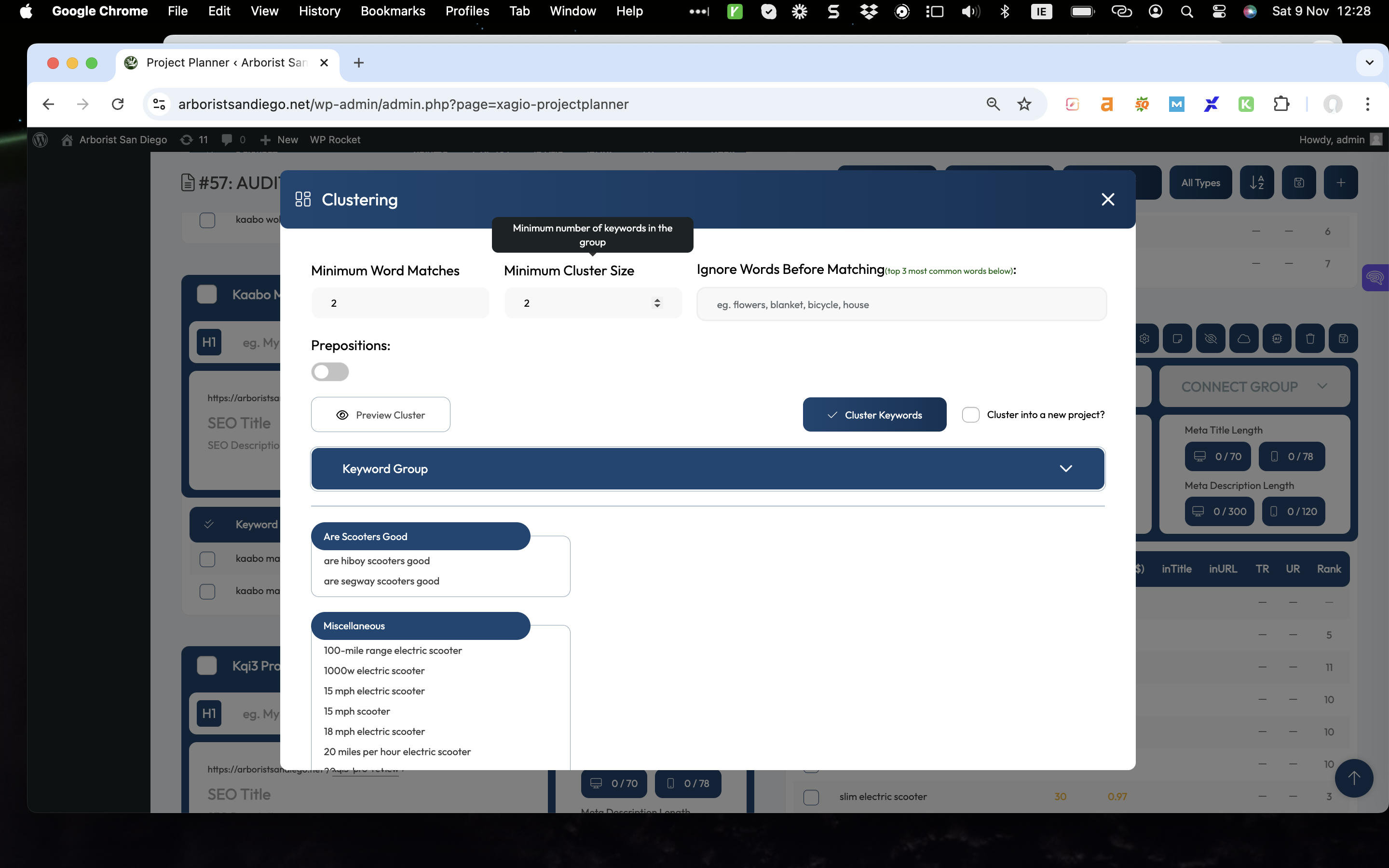Image resolution: width=1389 pixels, height=868 pixels.
Task: Toggle the Prepositions switch
Action: click(x=330, y=371)
